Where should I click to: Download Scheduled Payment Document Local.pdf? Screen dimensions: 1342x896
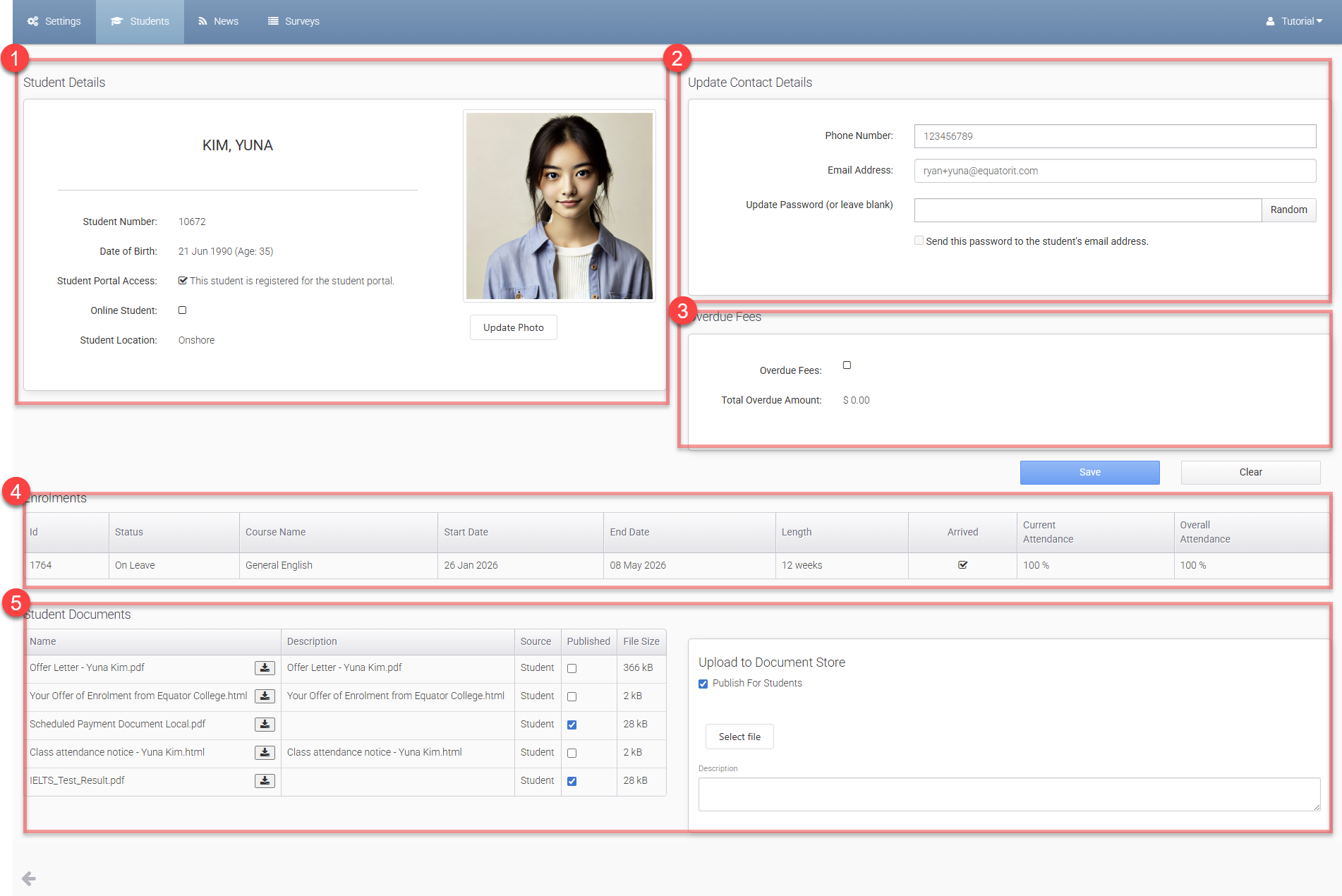(265, 725)
